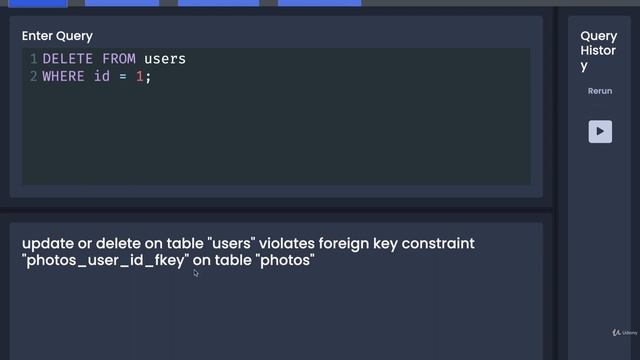Viewport: 640px width, 360px height.
Task: Click the users table name in query
Action: 165,59
